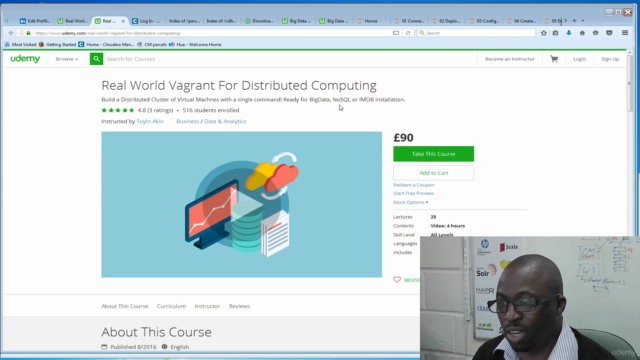Screen dimensions: 640x360
Task: Click the Udemy logo
Action: 25,59
